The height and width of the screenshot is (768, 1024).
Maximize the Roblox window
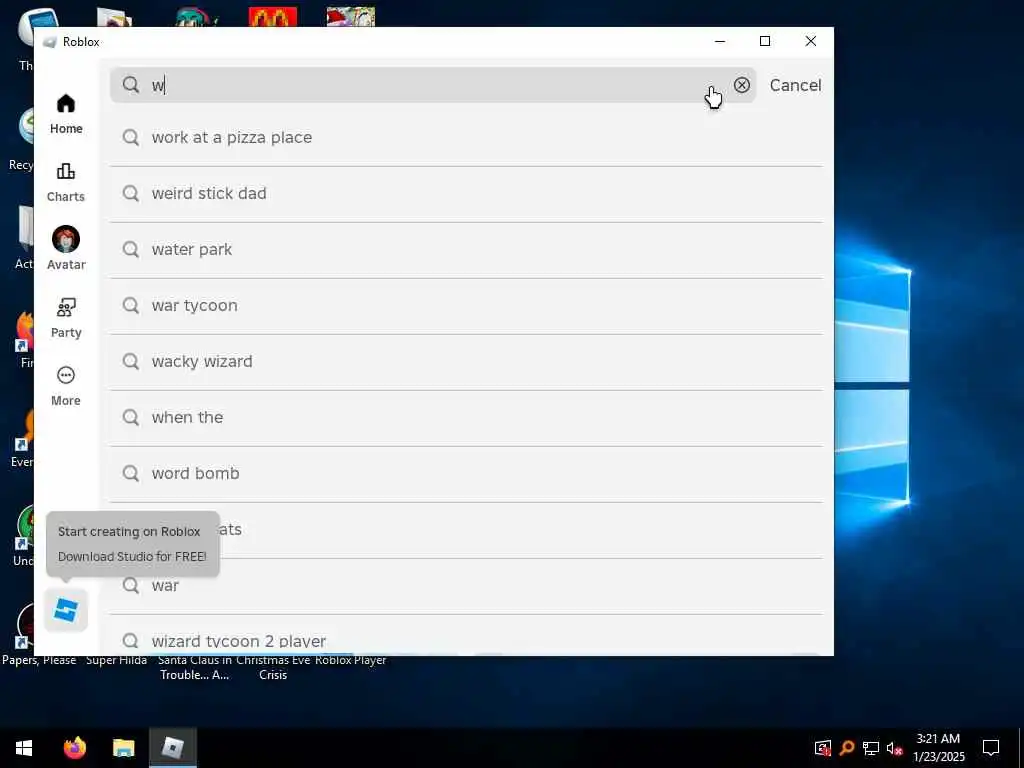click(765, 41)
